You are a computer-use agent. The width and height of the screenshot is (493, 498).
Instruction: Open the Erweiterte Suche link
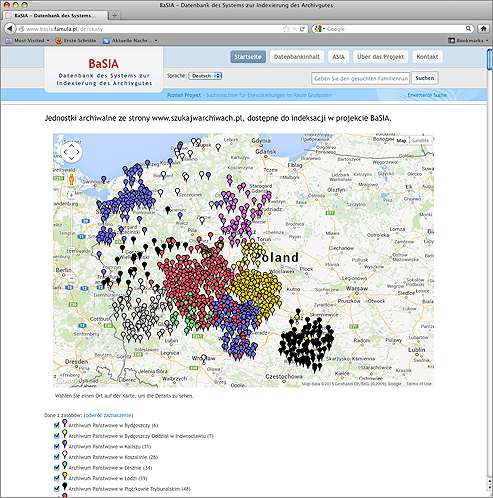tap(427, 95)
